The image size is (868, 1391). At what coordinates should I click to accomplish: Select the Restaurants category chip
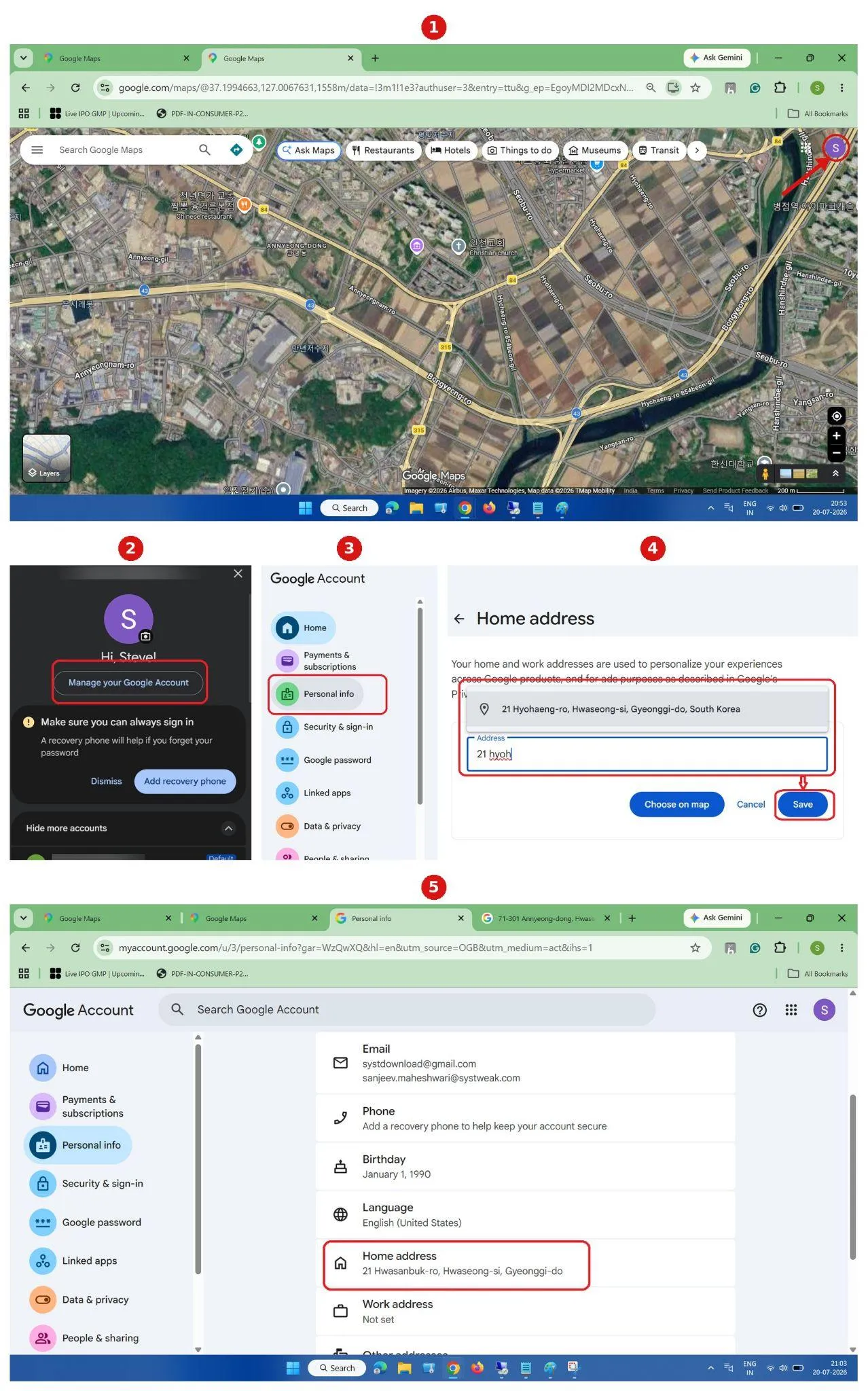click(383, 150)
